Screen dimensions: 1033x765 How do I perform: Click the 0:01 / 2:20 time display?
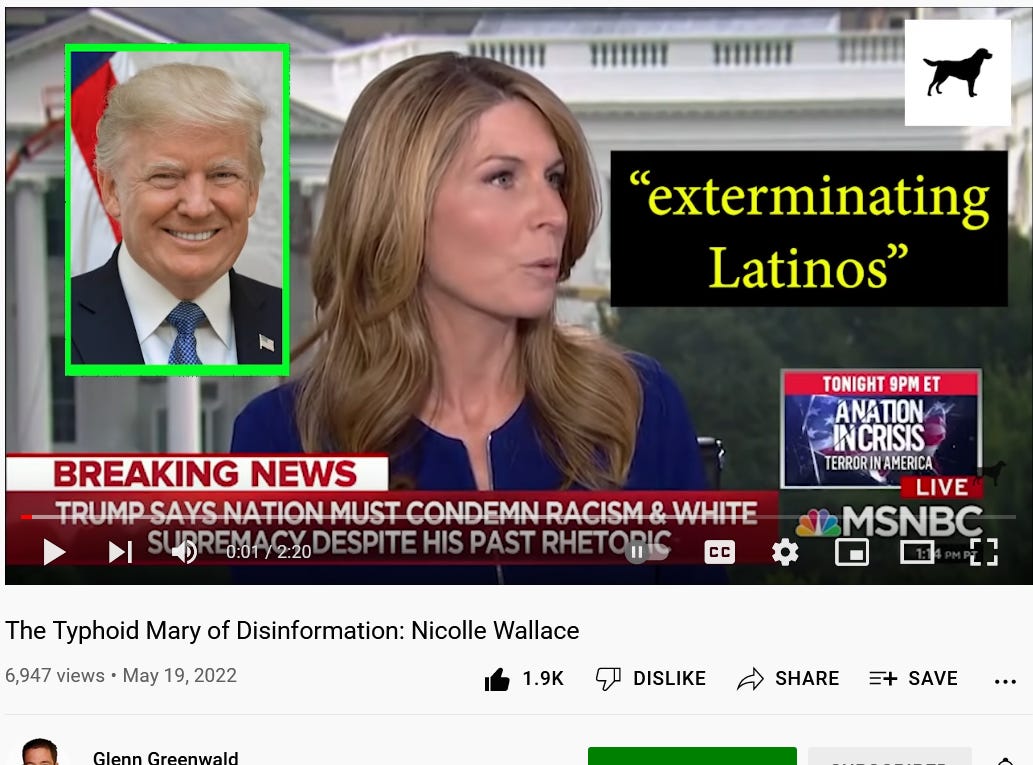coord(269,552)
